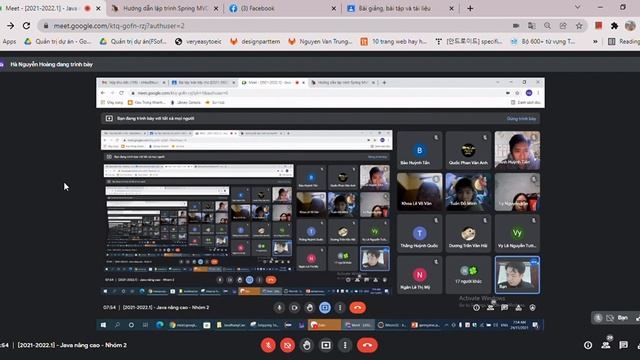Close the Facebook tab
The image size is (640, 360).
[x=333, y=8]
